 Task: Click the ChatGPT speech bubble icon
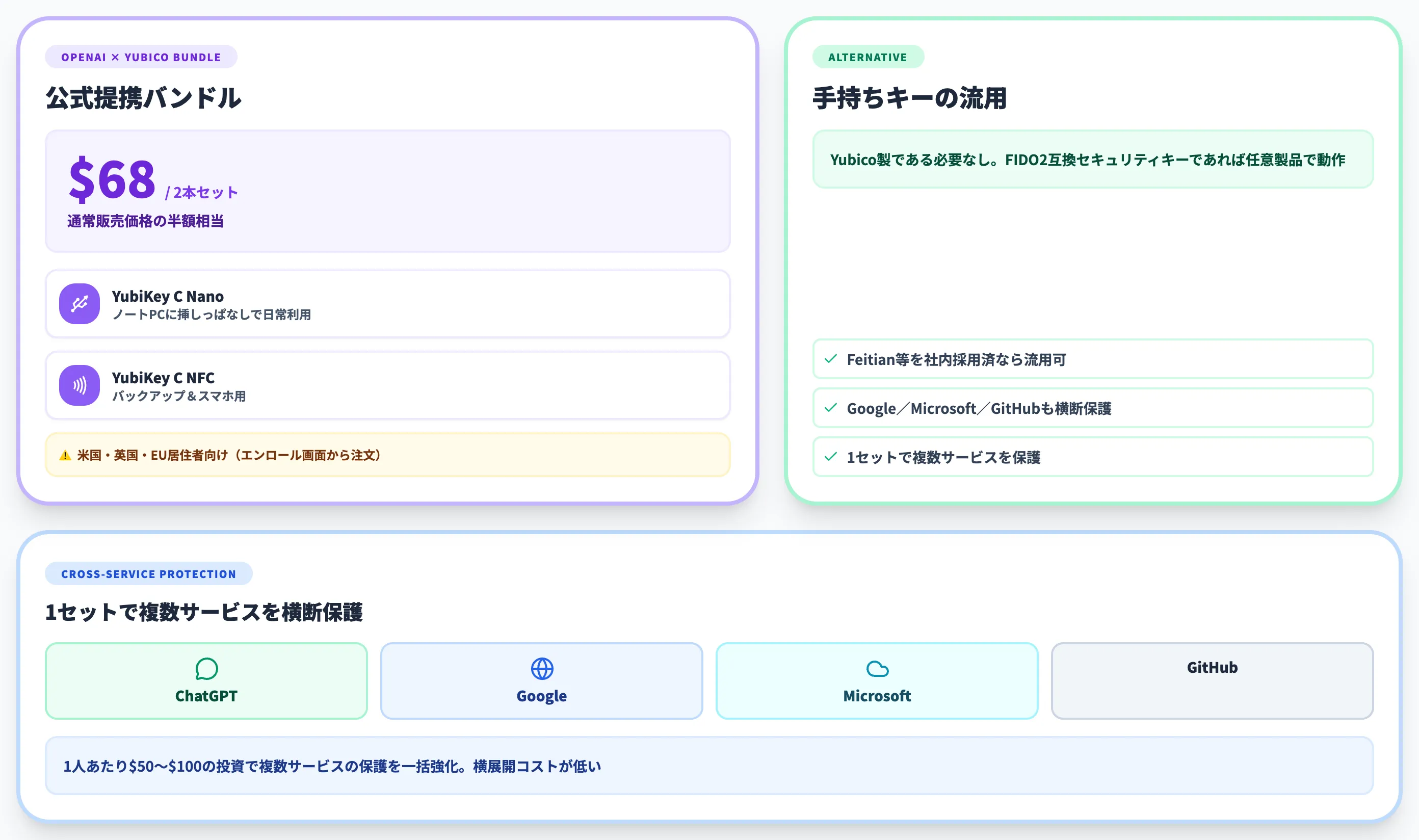coord(206,669)
